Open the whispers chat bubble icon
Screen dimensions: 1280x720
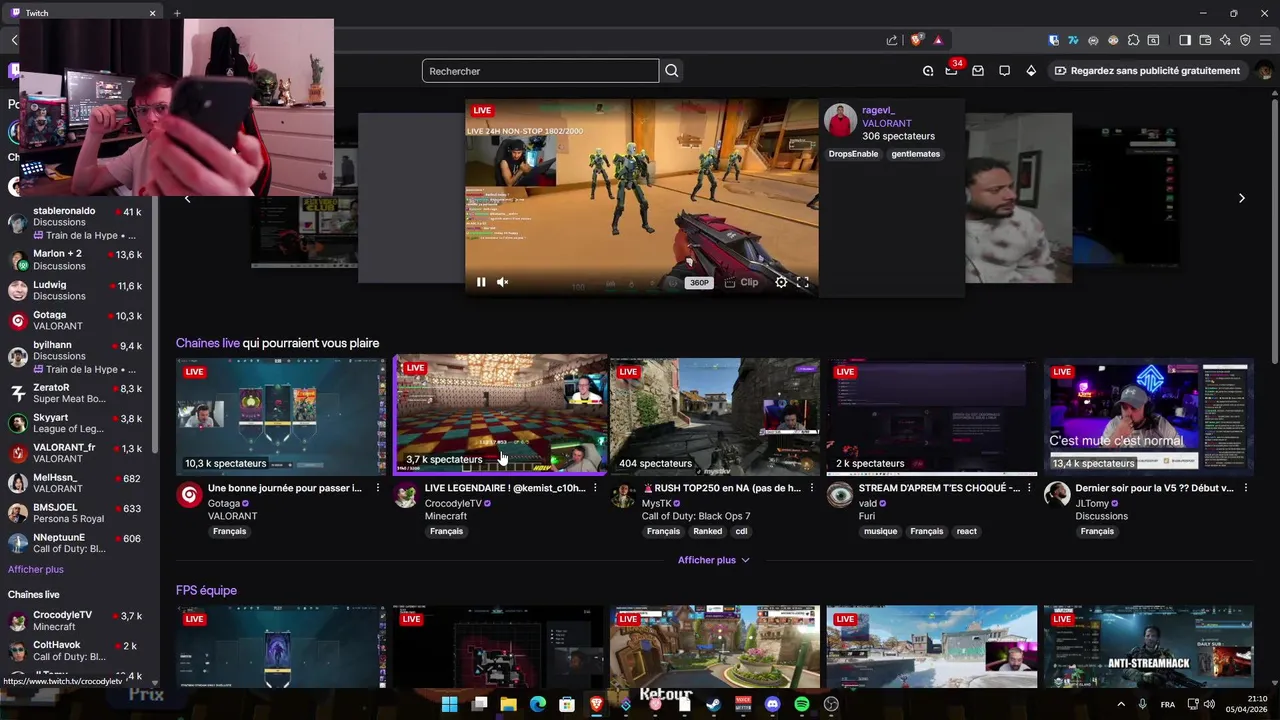[x=1004, y=71]
